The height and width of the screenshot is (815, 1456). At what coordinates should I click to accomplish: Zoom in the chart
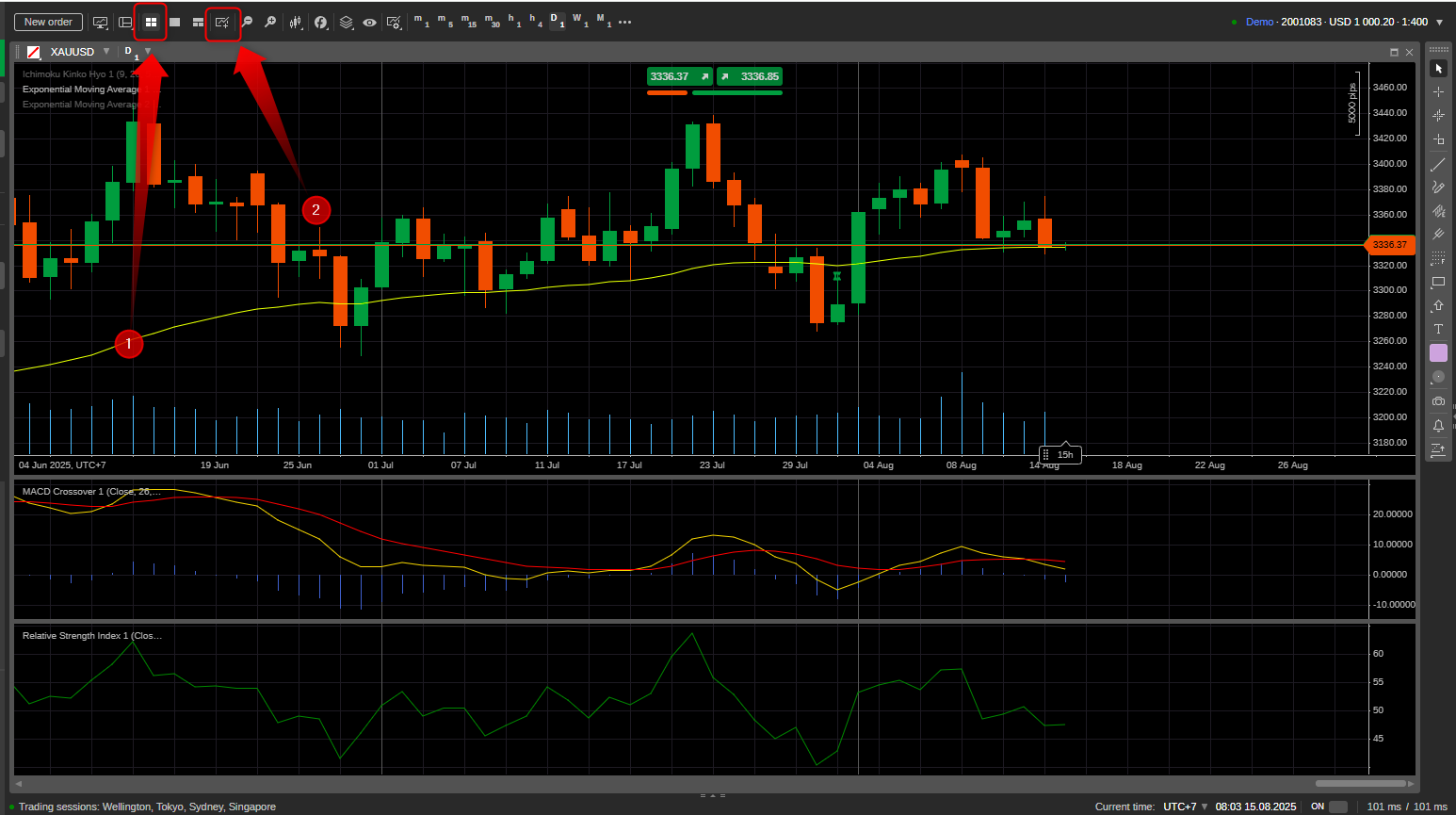point(270,22)
